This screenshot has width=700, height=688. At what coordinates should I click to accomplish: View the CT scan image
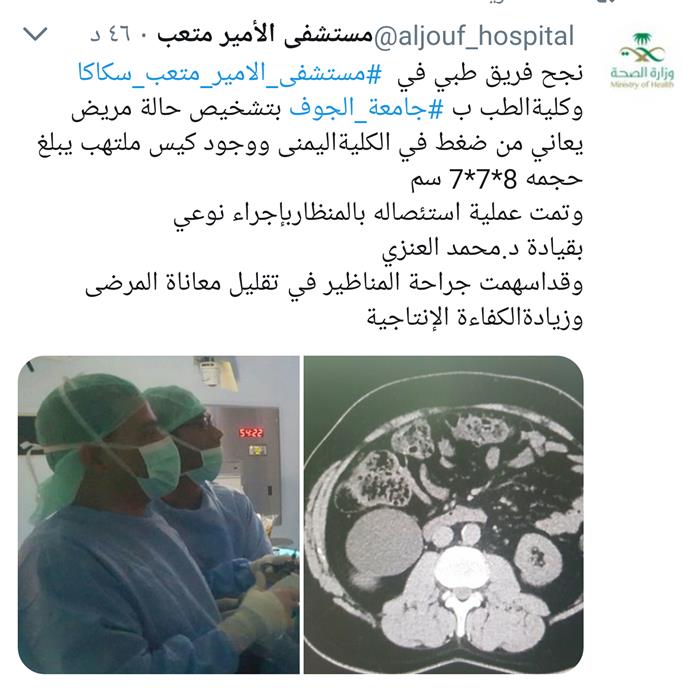(x=444, y=514)
